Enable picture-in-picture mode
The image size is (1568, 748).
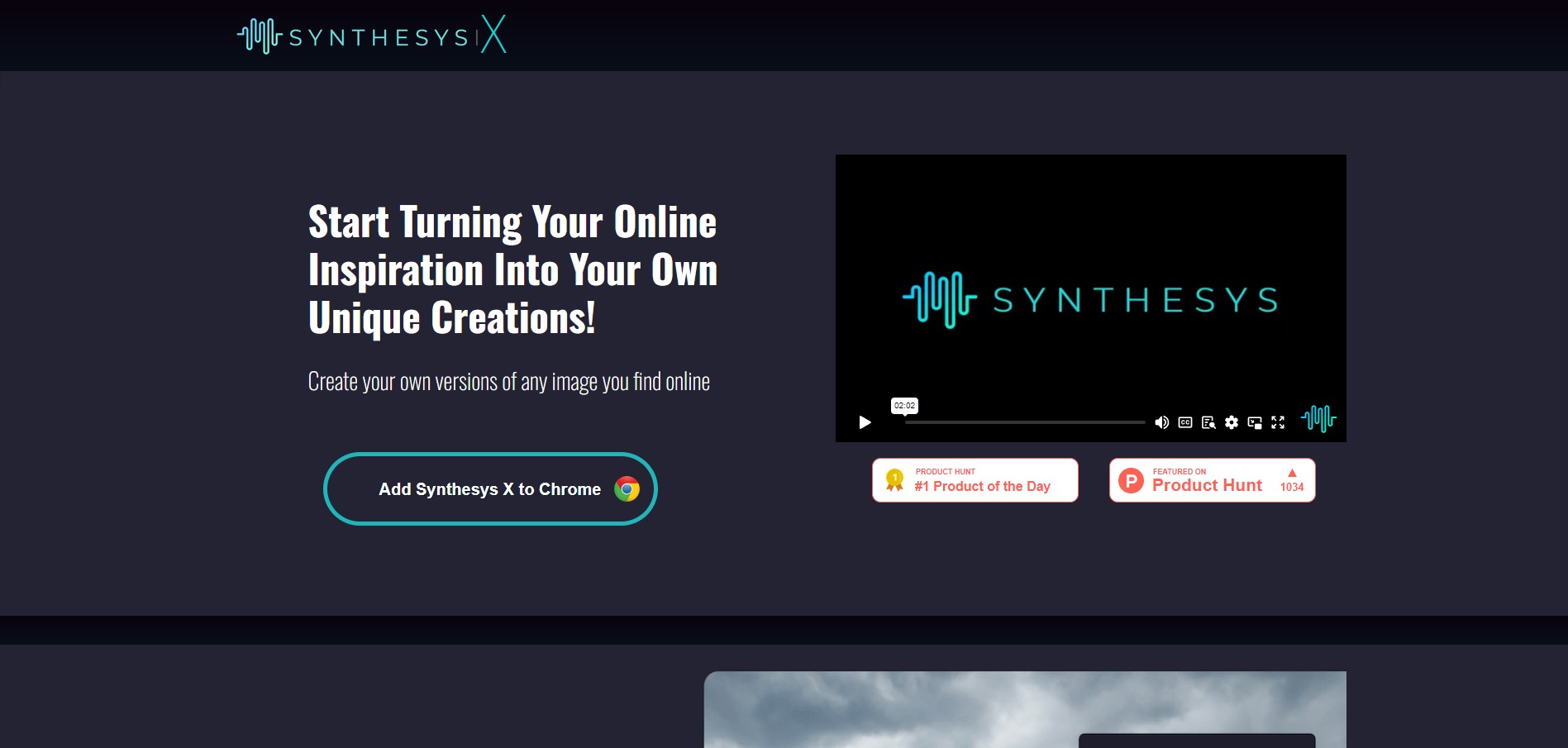coord(1254,422)
